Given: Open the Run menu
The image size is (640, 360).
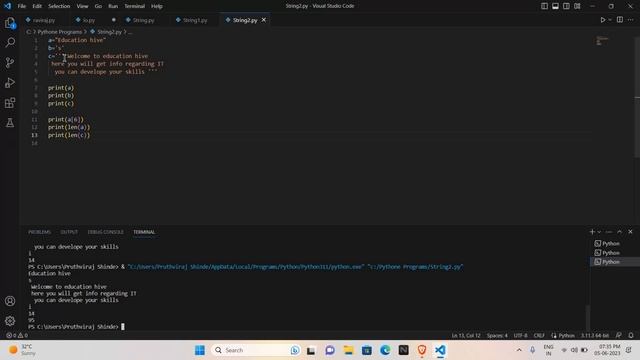Looking at the screenshot, I should click(113, 6).
